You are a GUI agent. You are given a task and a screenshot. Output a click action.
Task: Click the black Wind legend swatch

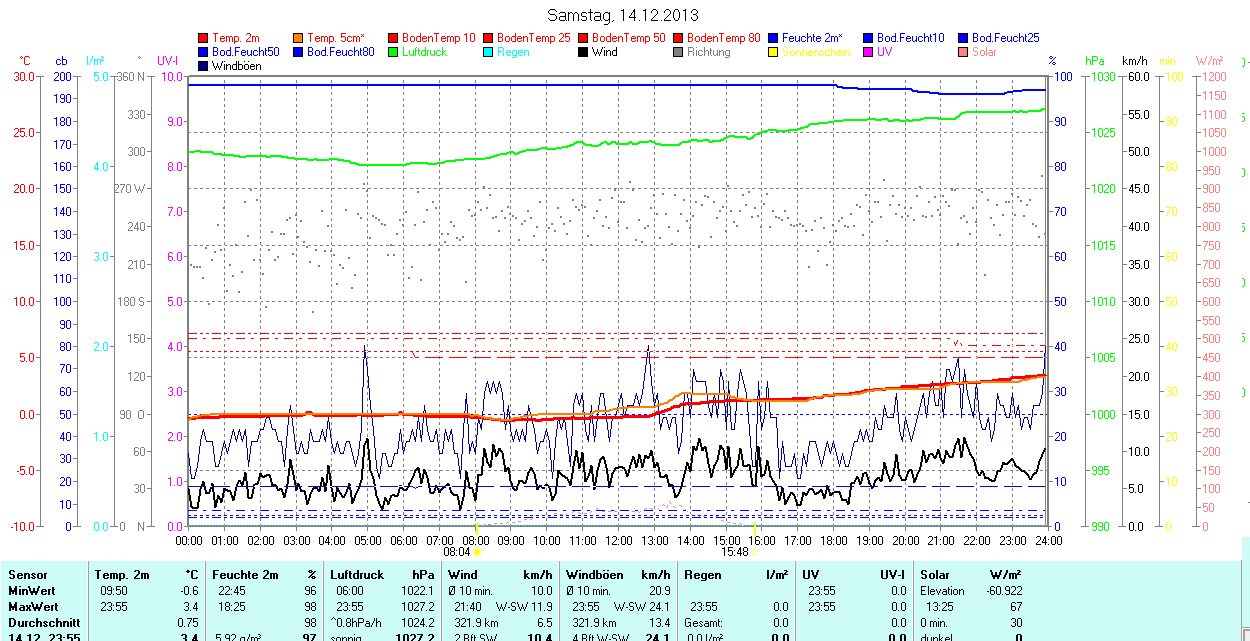point(584,52)
